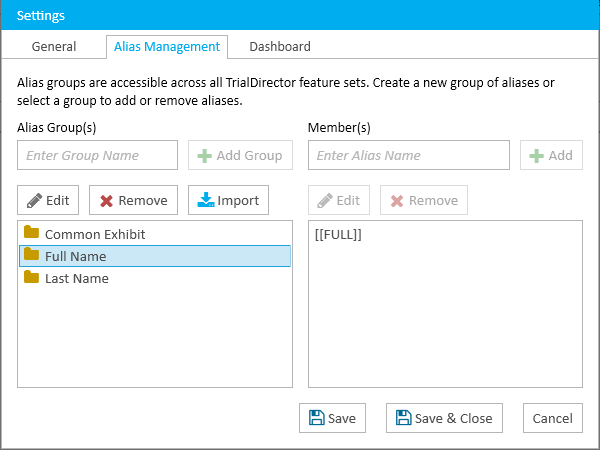Select the [[FULL]] member entry
The image size is (600, 450).
[338, 235]
